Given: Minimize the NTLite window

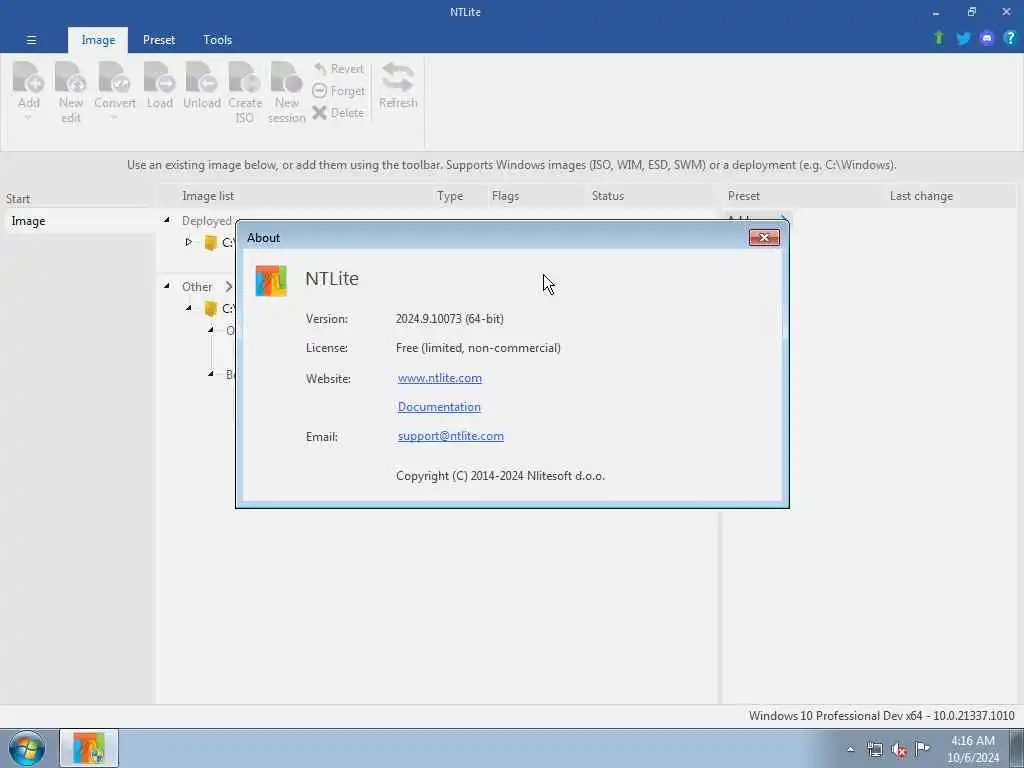Looking at the screenshot, I should click(x=936, y=12).
